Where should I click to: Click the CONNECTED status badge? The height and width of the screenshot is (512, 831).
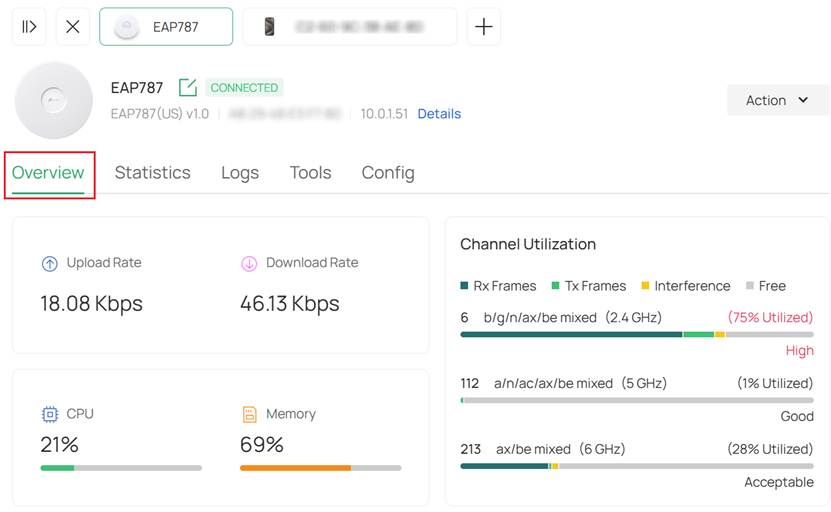[244, 87]
